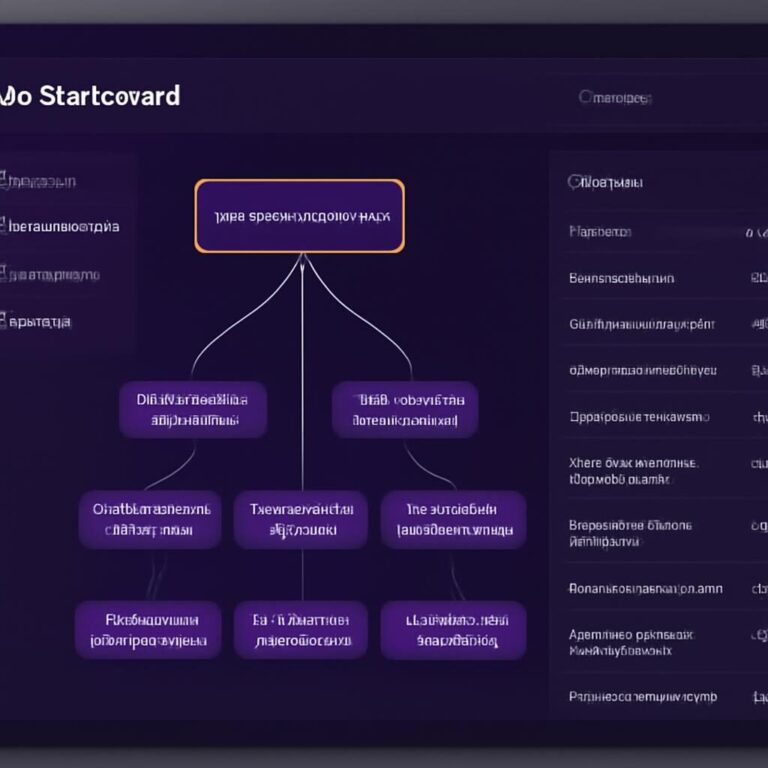Click the speech bubble icon in right panel header
The image size is (768, 768).
574,182
